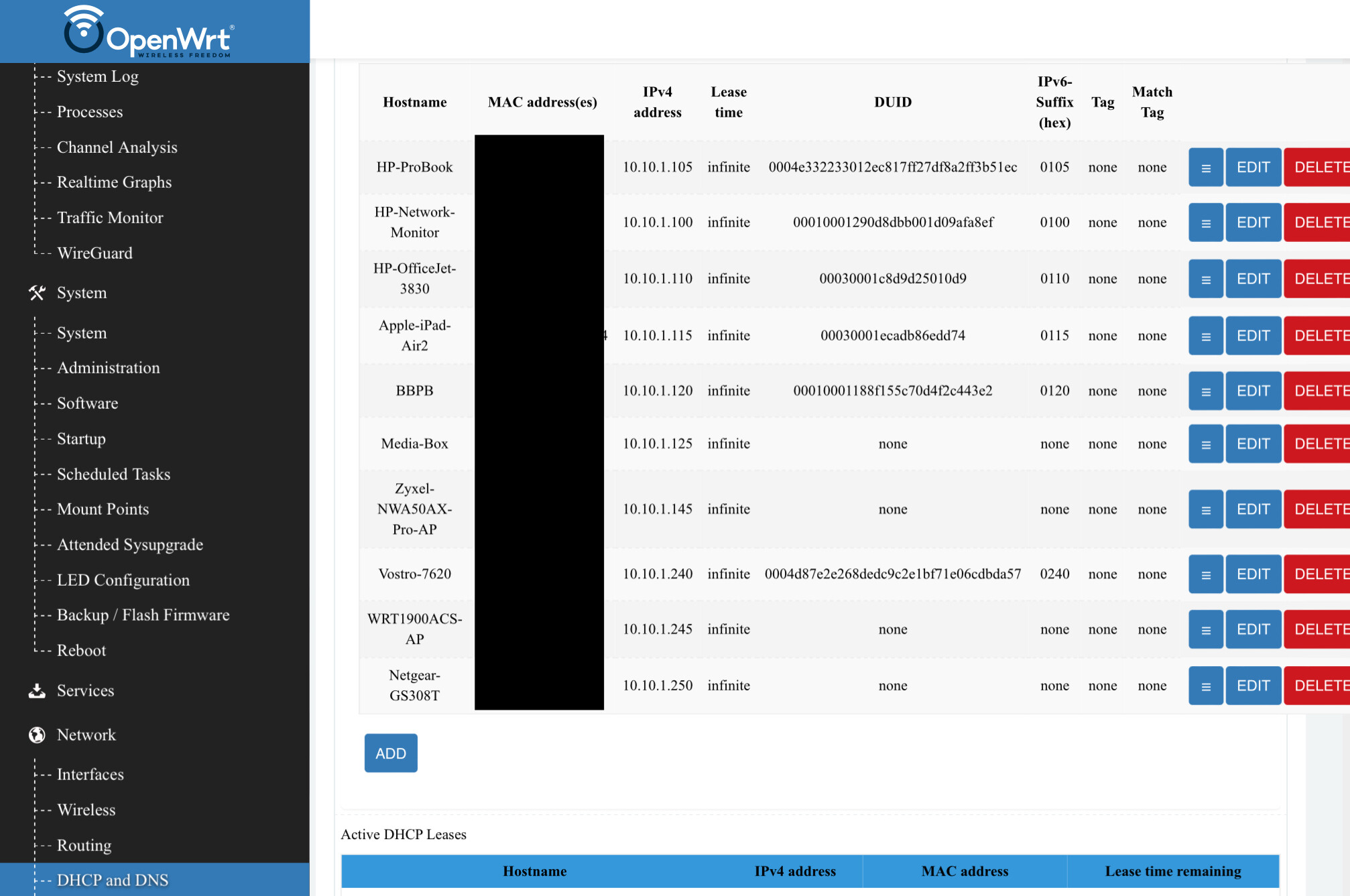Open Reboot page
The height and width of the screenshot is (896, 1350).
pos(81,651)
